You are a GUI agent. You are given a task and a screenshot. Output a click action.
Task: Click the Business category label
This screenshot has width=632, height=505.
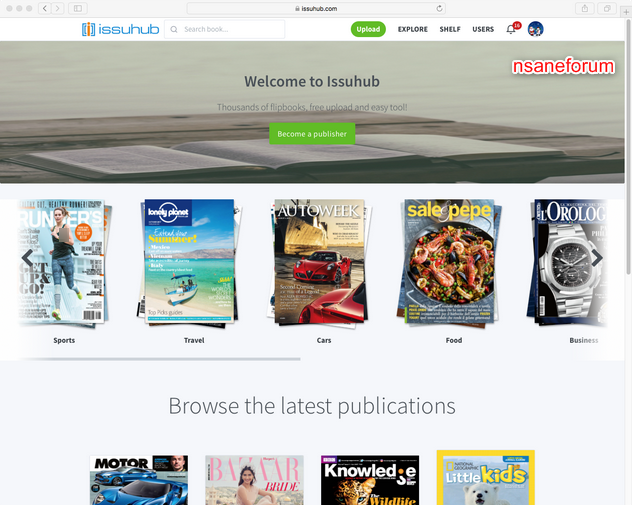point(584,340)
